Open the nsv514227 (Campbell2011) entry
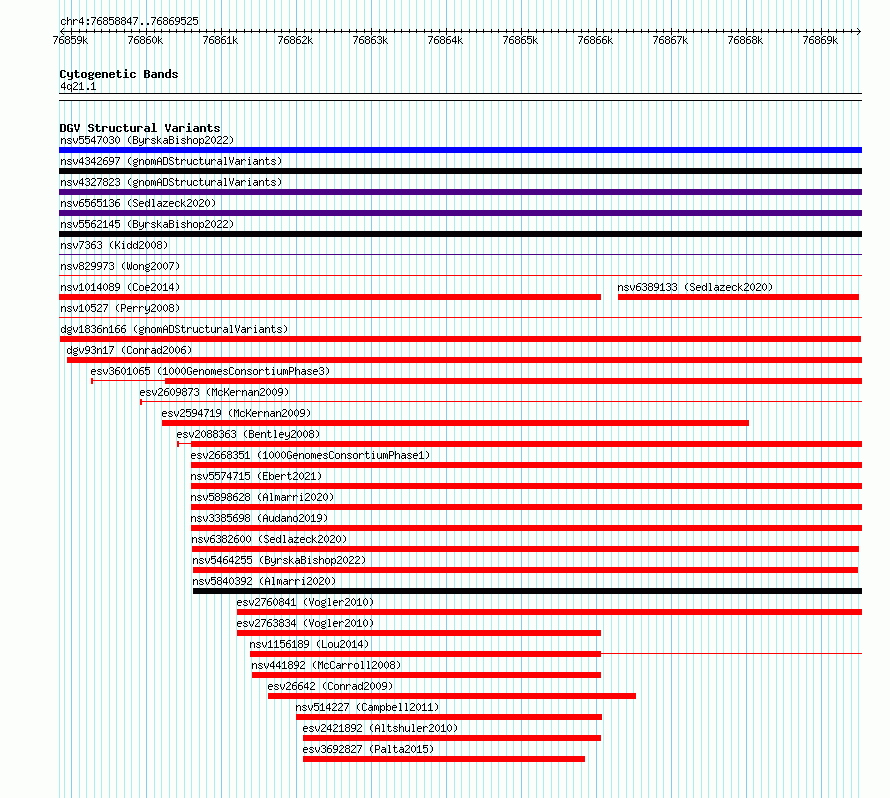 367,707
